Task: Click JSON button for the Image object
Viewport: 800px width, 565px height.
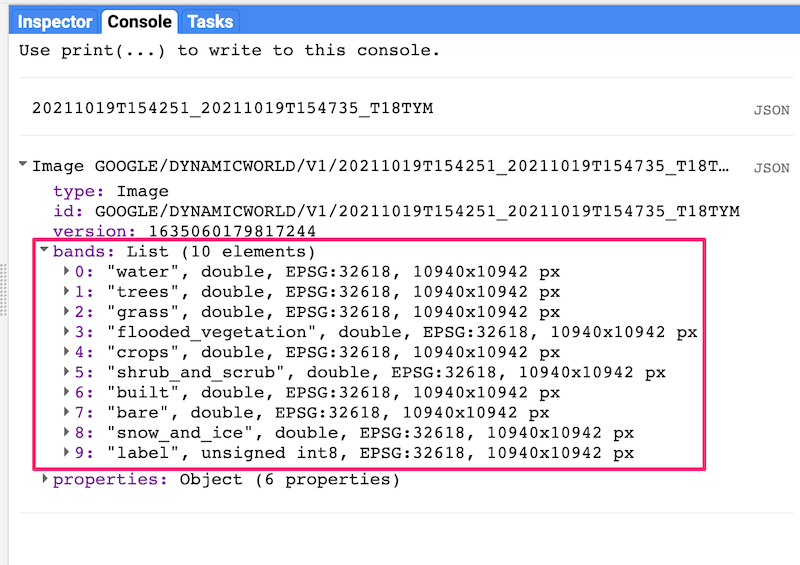Action: coord(771,168)
